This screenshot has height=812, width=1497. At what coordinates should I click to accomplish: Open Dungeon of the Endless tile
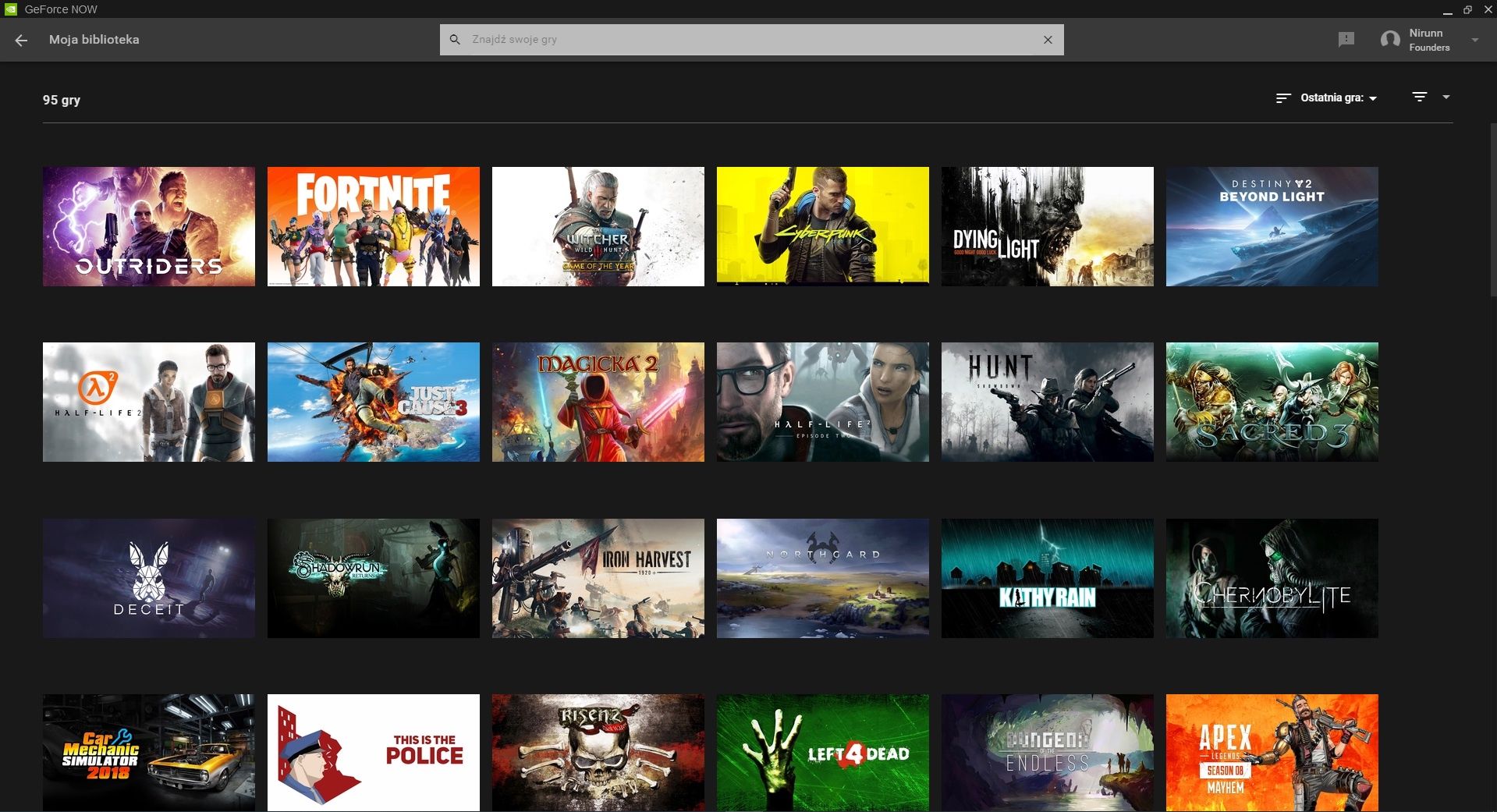[1047, 753]
